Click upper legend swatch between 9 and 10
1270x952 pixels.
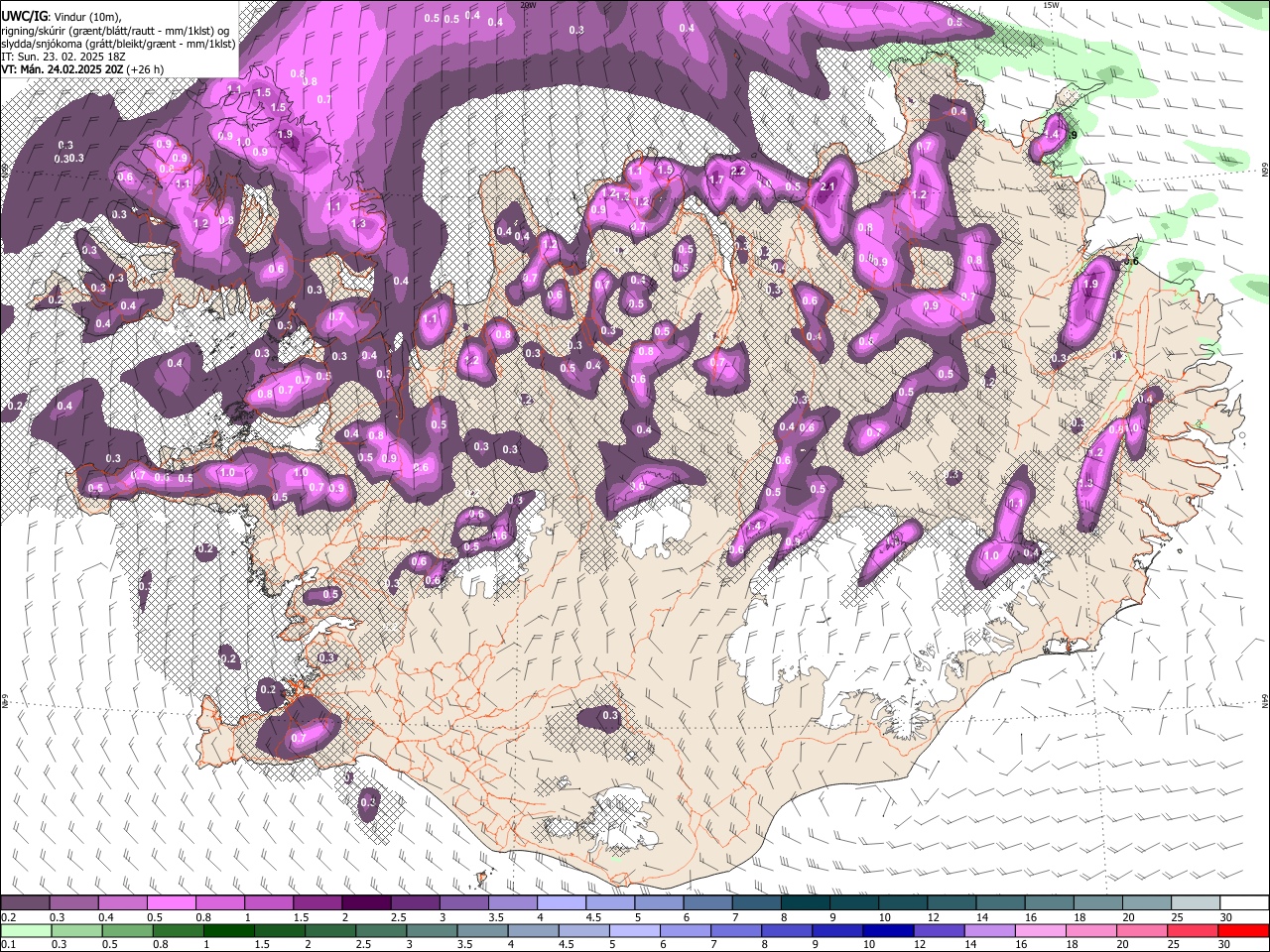coord(852,903)
